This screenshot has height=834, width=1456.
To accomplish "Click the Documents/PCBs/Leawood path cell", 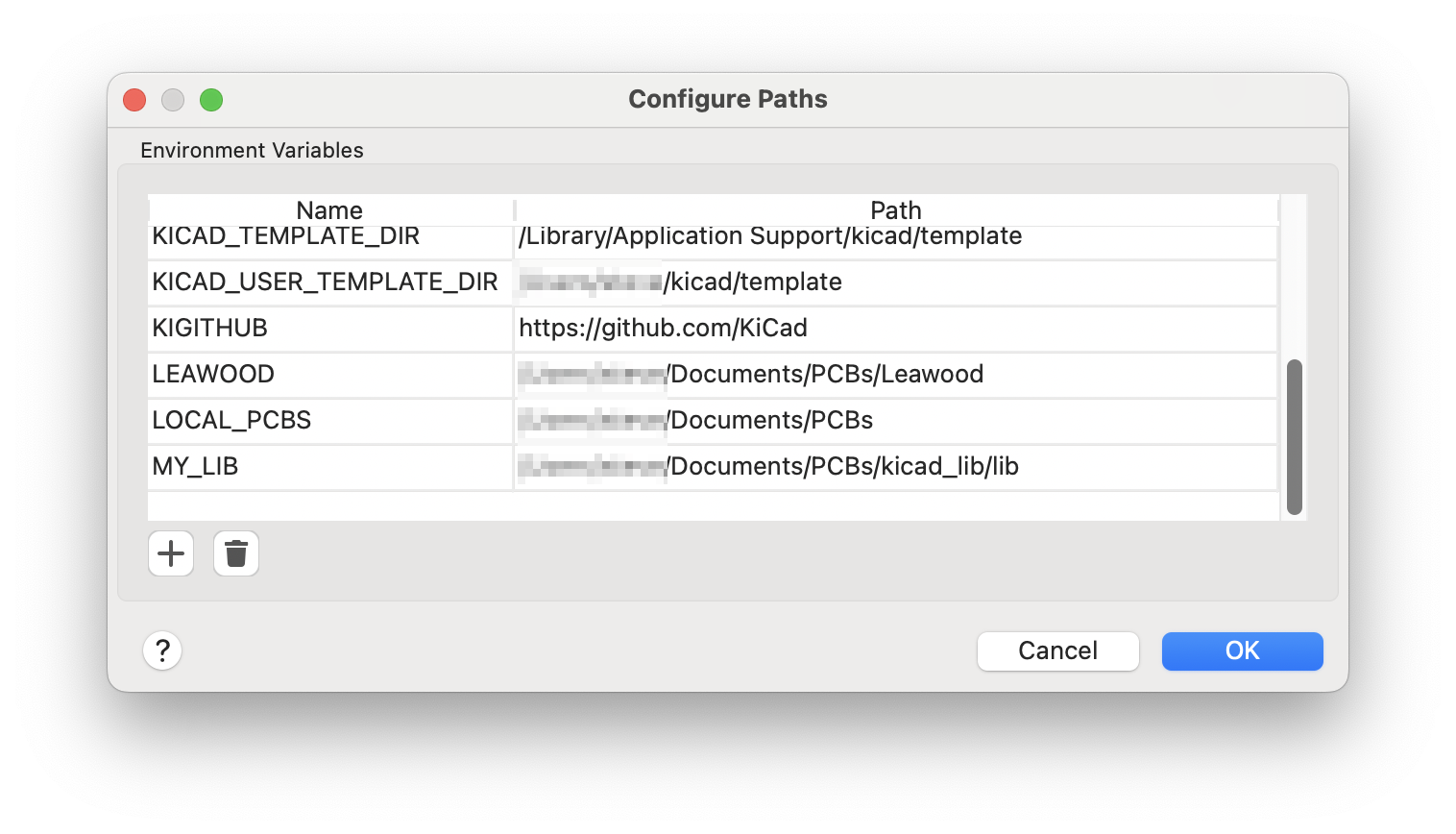I will click(826, 374).
